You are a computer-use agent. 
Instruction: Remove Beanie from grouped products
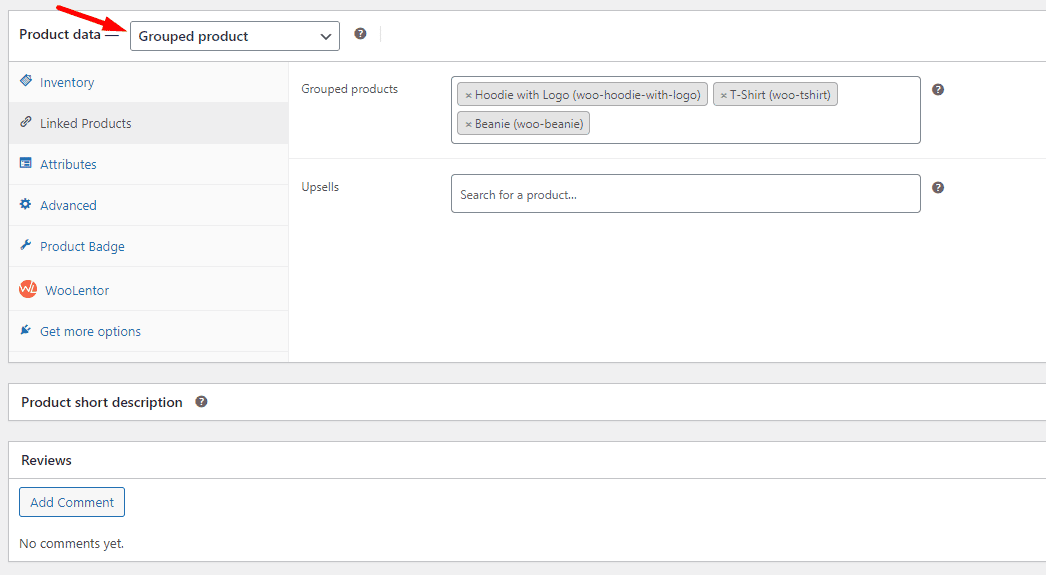(x=468, y=124)
